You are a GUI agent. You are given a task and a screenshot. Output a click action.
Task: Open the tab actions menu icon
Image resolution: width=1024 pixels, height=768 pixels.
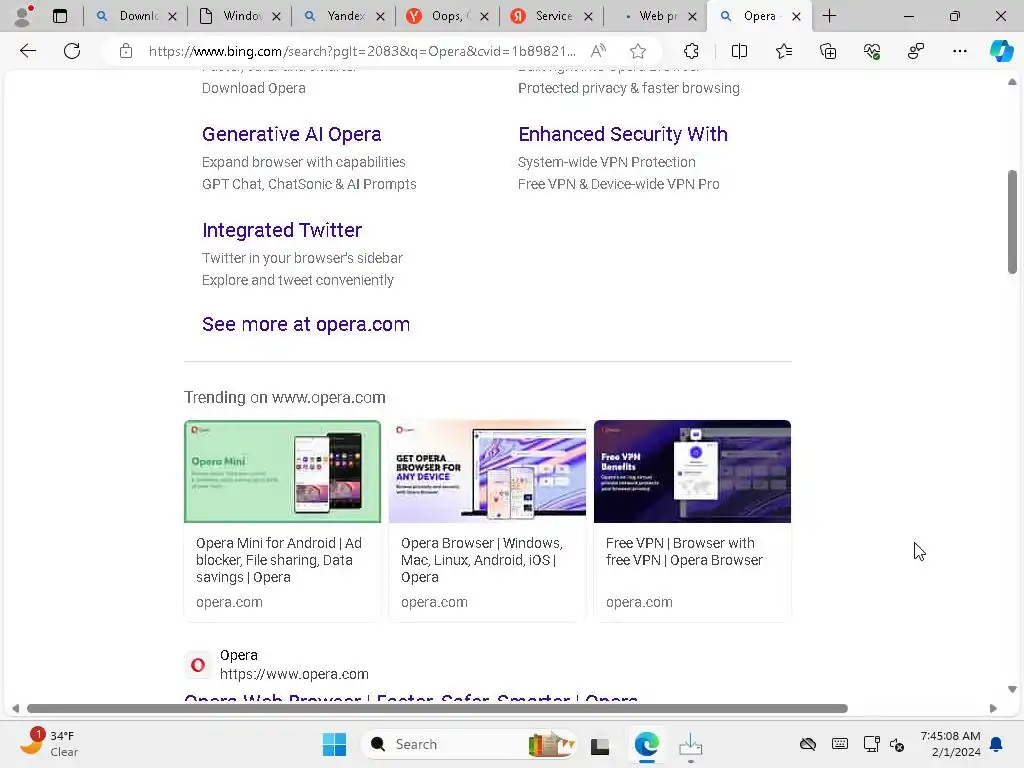[x=60, y=16]
